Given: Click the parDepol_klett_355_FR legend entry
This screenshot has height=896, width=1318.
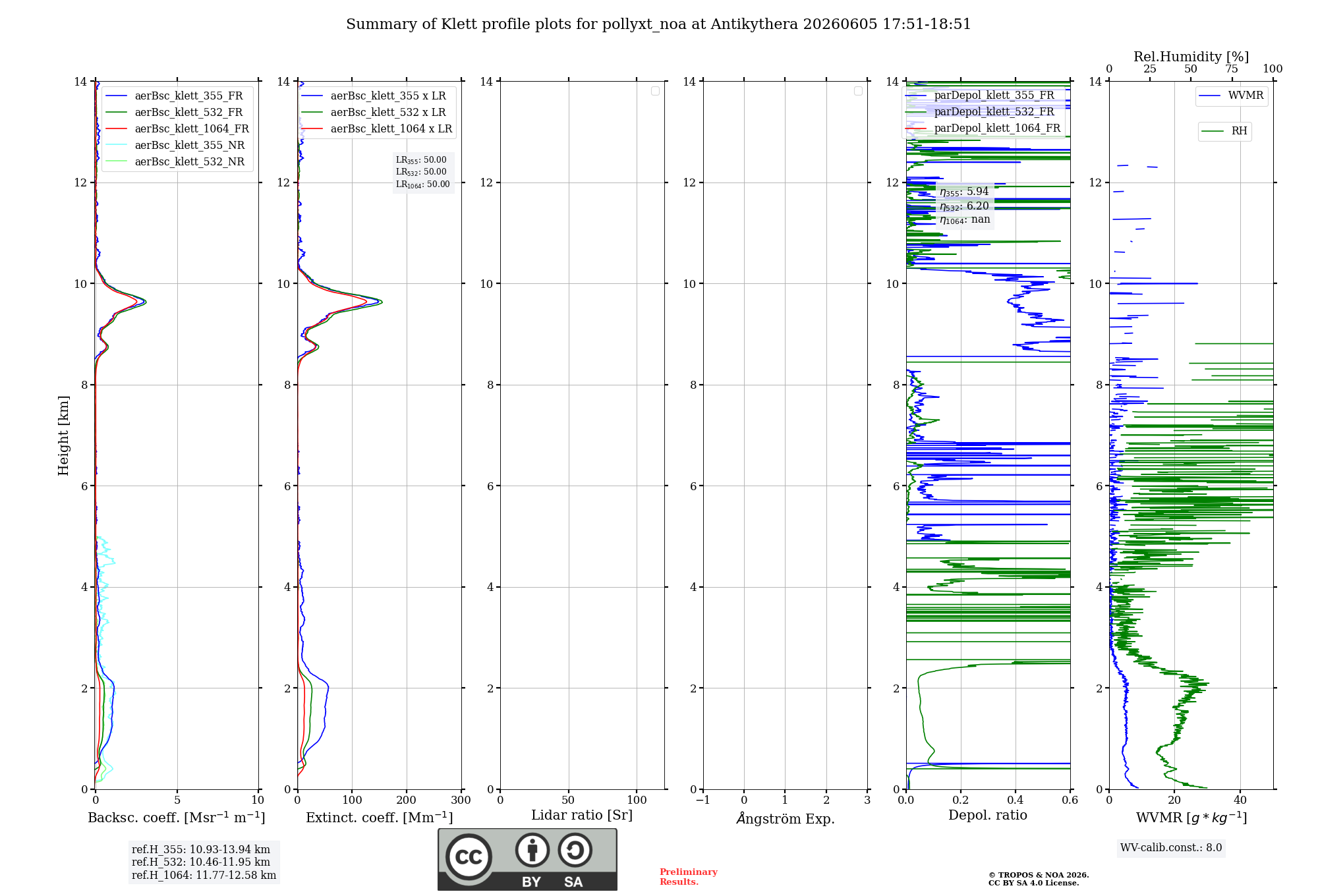Looking at the screenshot, I should click(x=981, y=96).
